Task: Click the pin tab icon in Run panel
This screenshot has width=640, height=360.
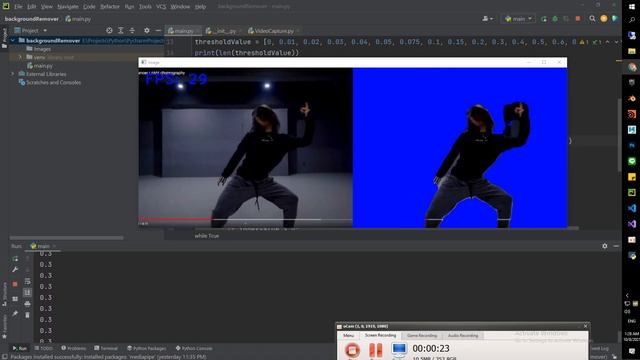Action: [15, 313]
